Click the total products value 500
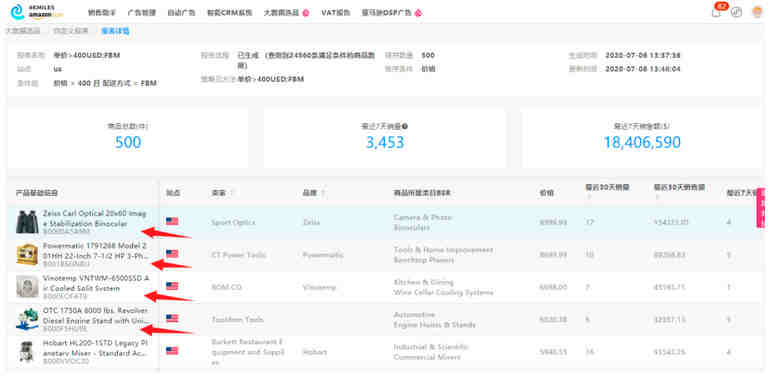The image size is (774, 380). point(128,143)
